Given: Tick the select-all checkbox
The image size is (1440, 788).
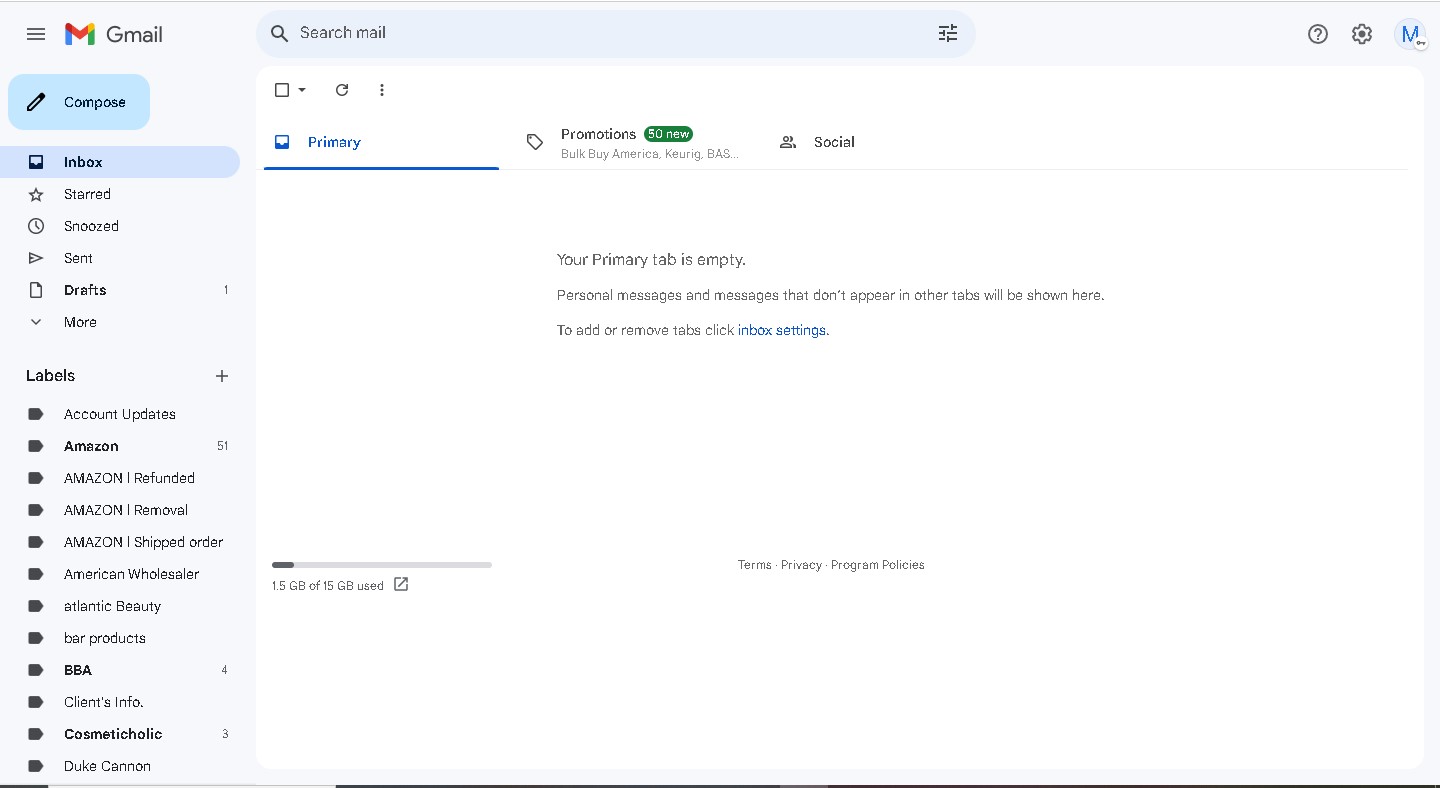Looking at the screenshot, I should coord(282,90).
